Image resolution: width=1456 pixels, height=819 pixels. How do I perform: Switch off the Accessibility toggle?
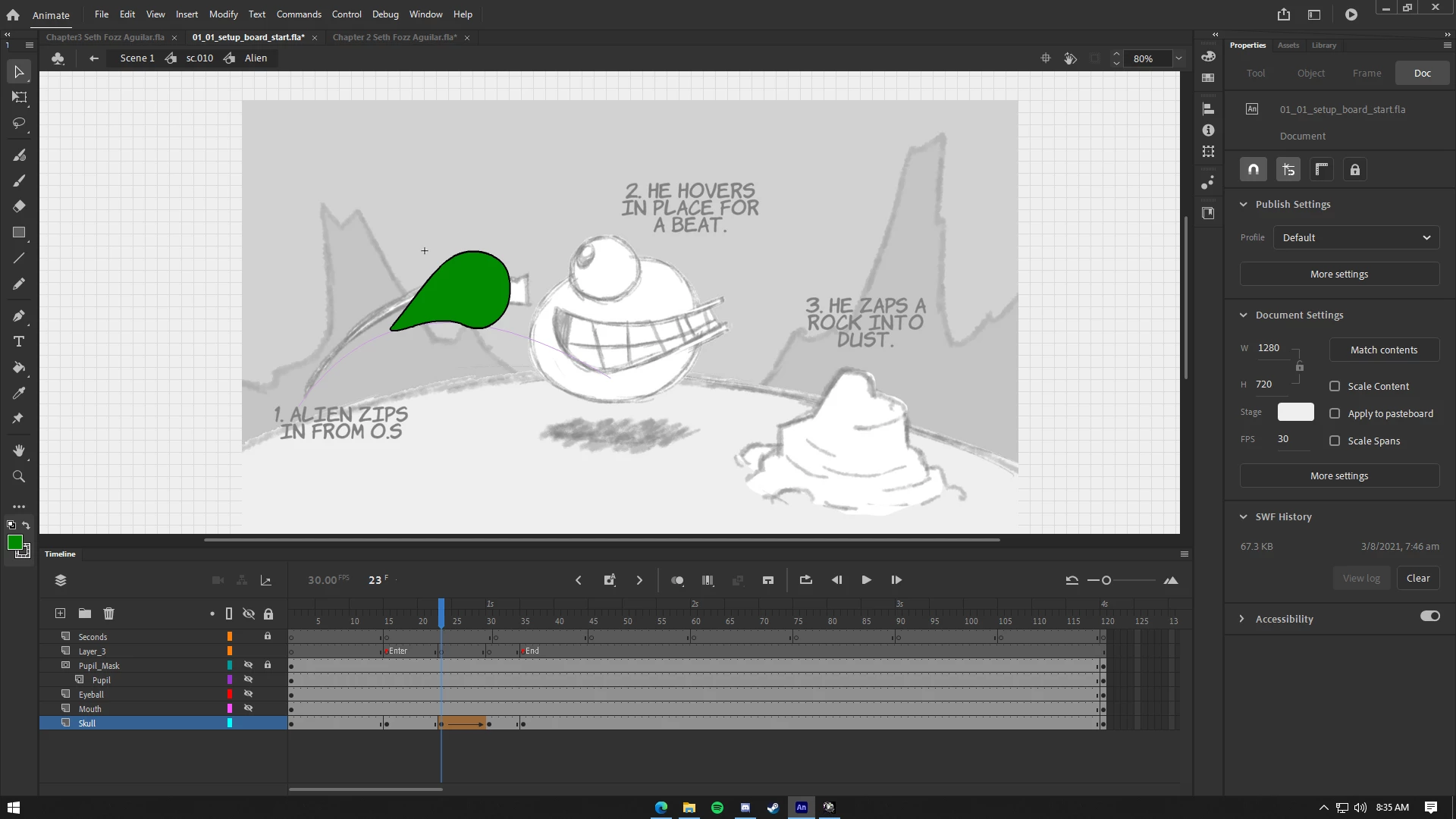(1429, 617)
